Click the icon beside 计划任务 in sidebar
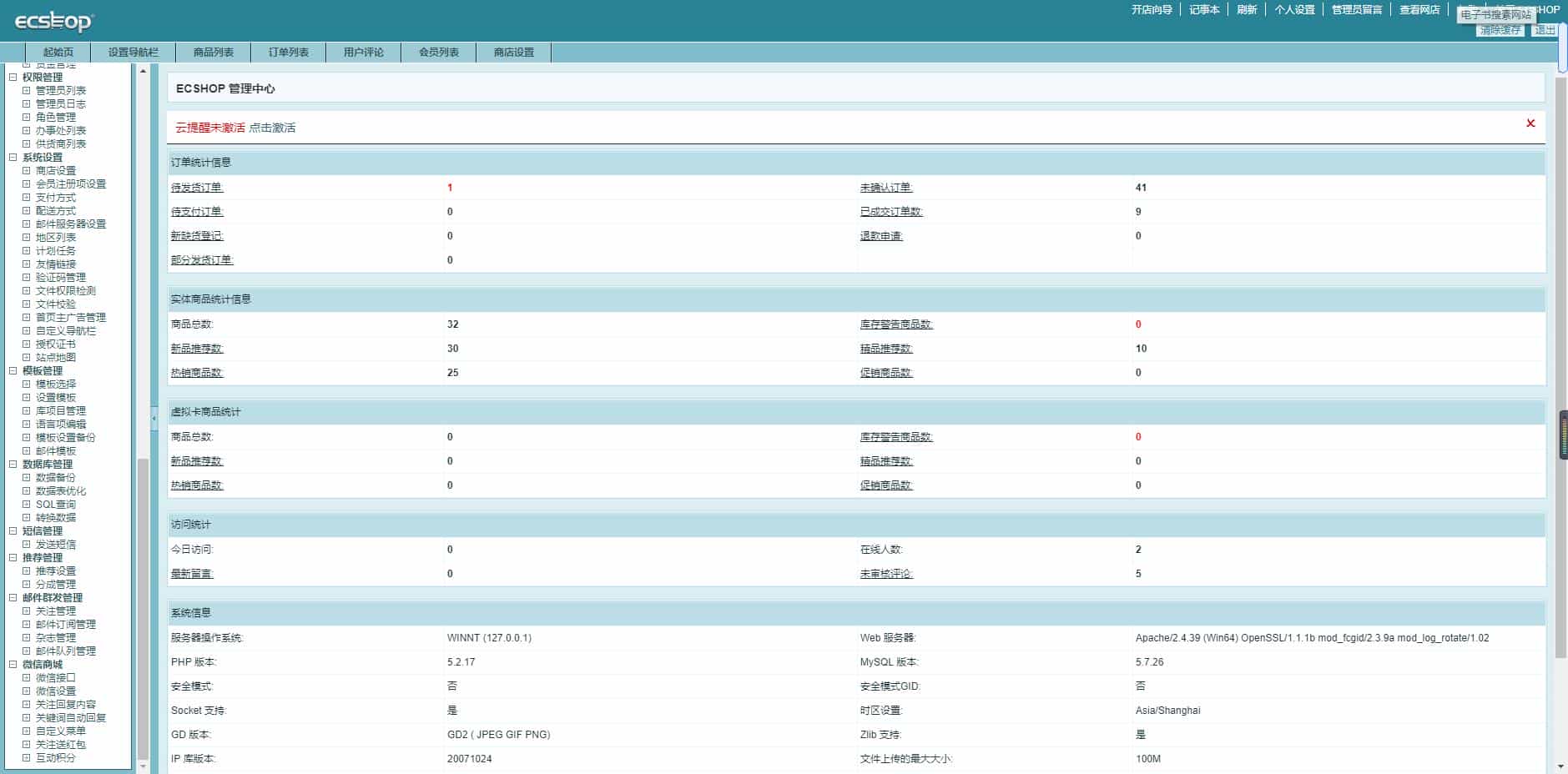This screenshot has height=774, width=1568. coord(26,251)
